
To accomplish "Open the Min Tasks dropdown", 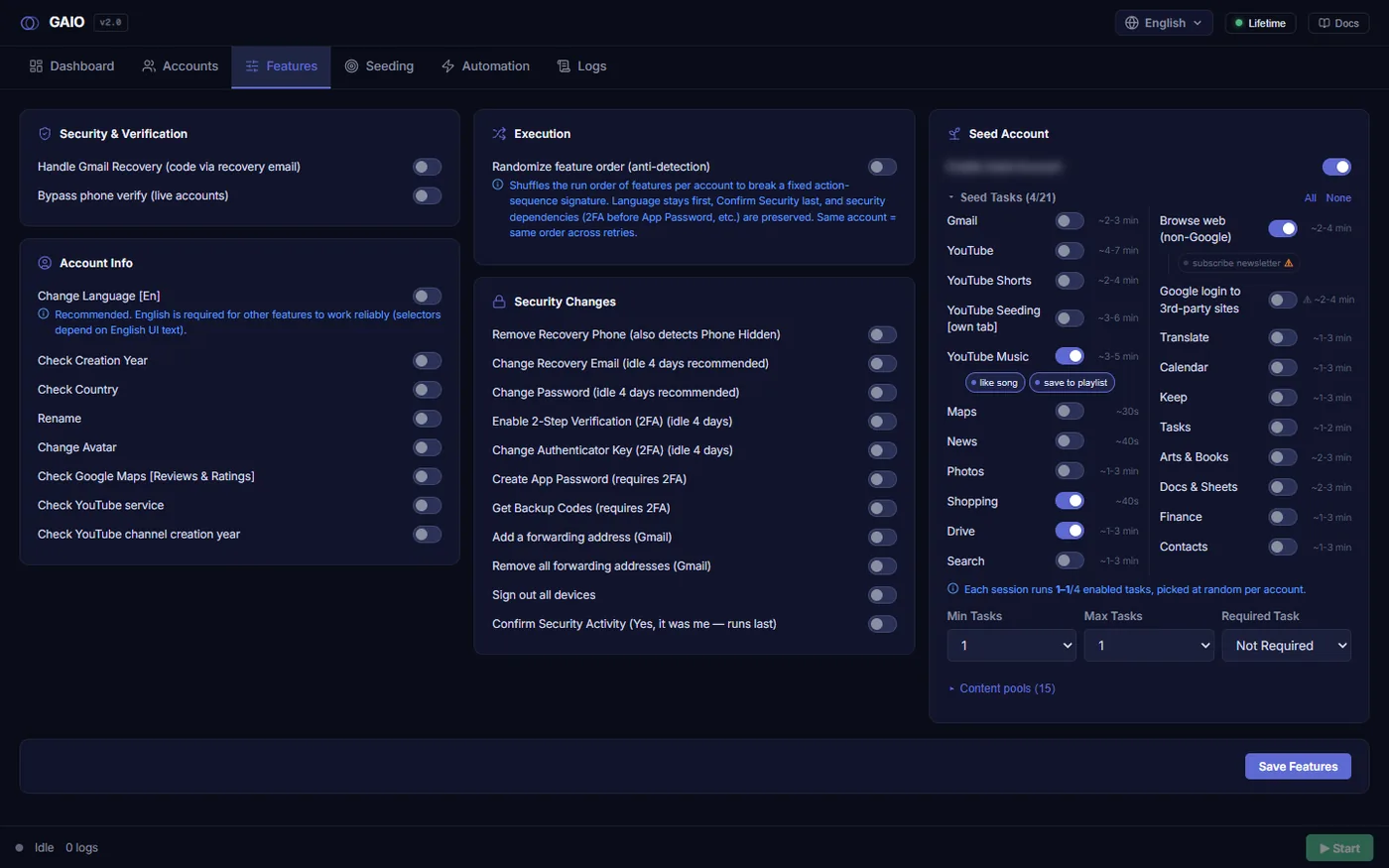I will (x=1012, y=645).
